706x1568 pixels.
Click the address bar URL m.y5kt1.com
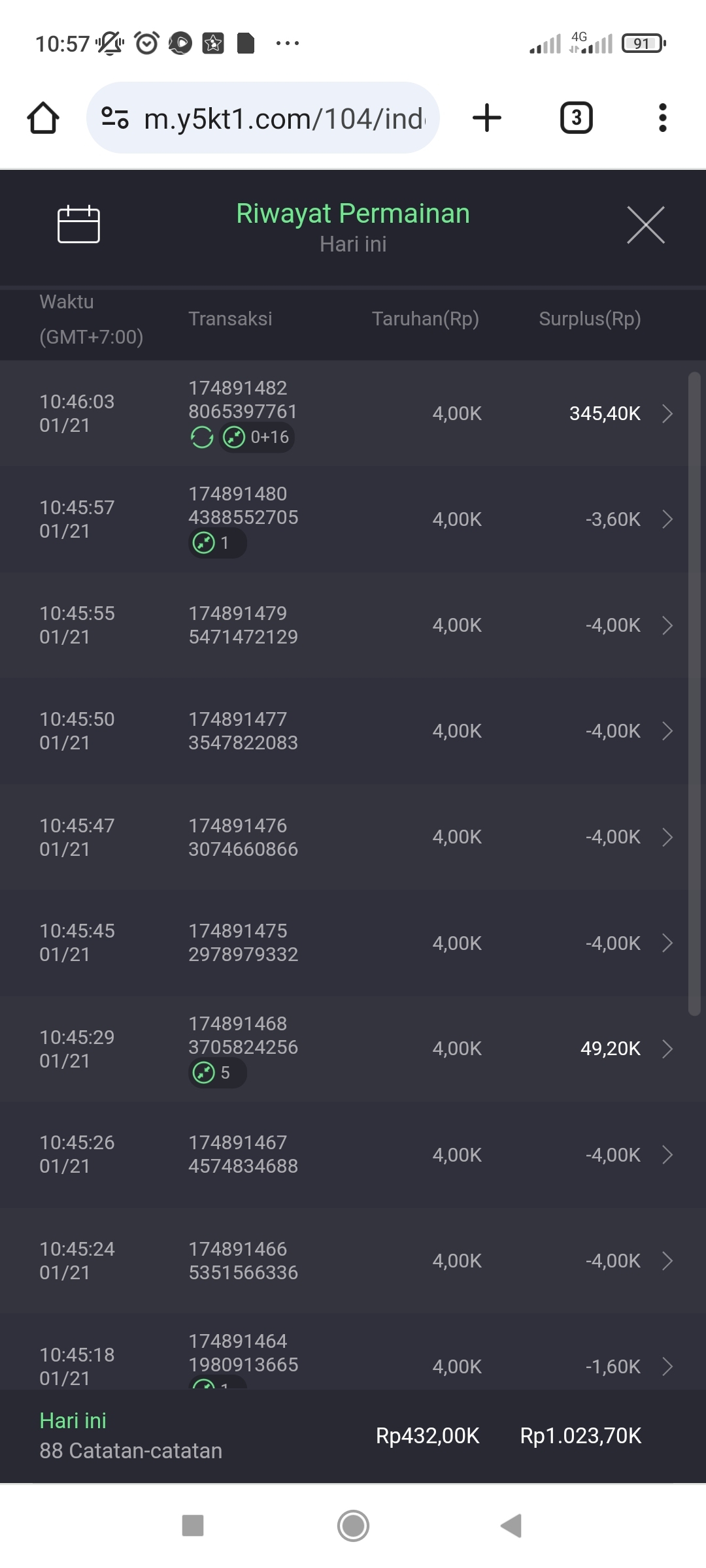pos(284,119)
